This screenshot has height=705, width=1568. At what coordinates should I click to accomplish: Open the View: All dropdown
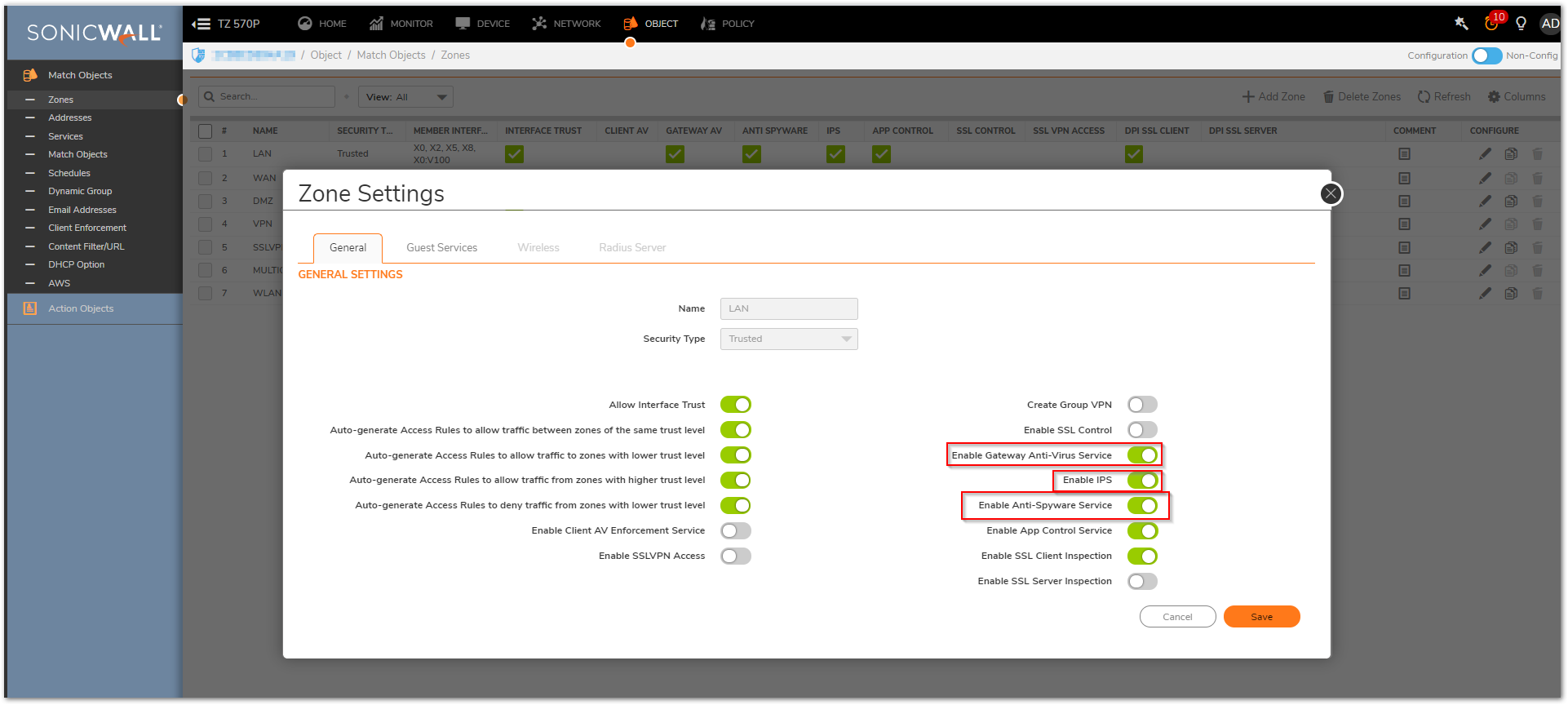(x=405, y=97)
